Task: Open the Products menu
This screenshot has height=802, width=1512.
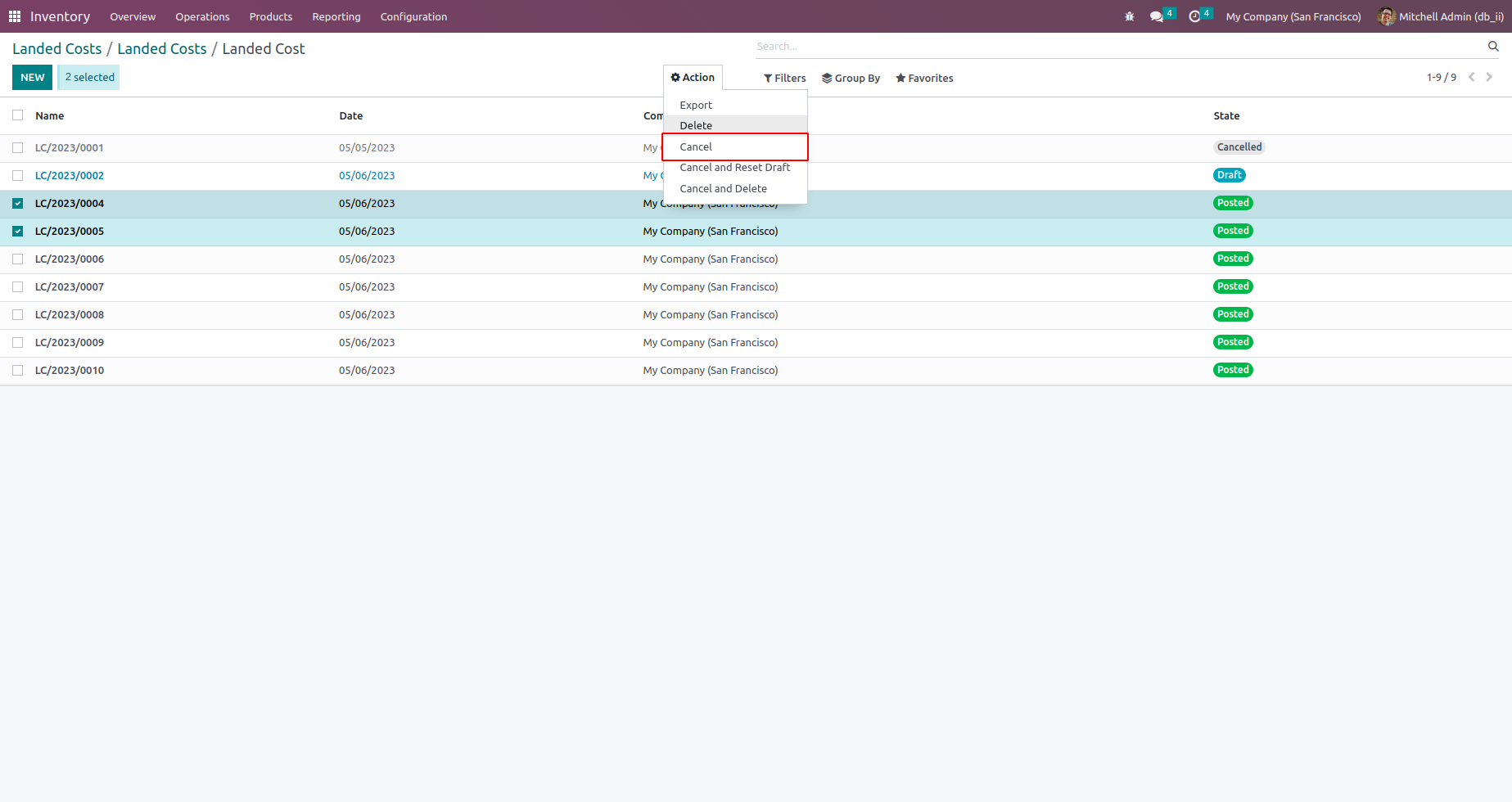Action: [x=271, y=16]
